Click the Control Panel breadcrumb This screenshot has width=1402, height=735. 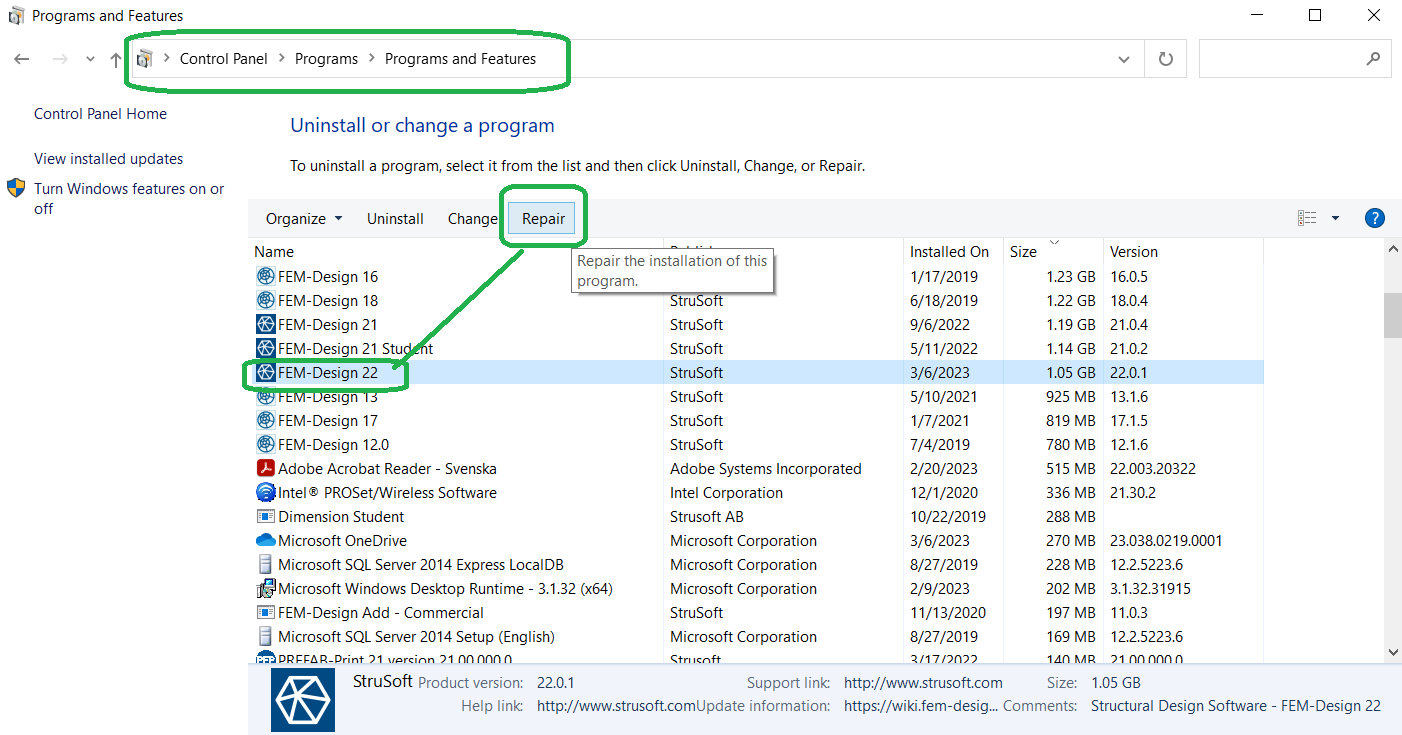[224, 59]
